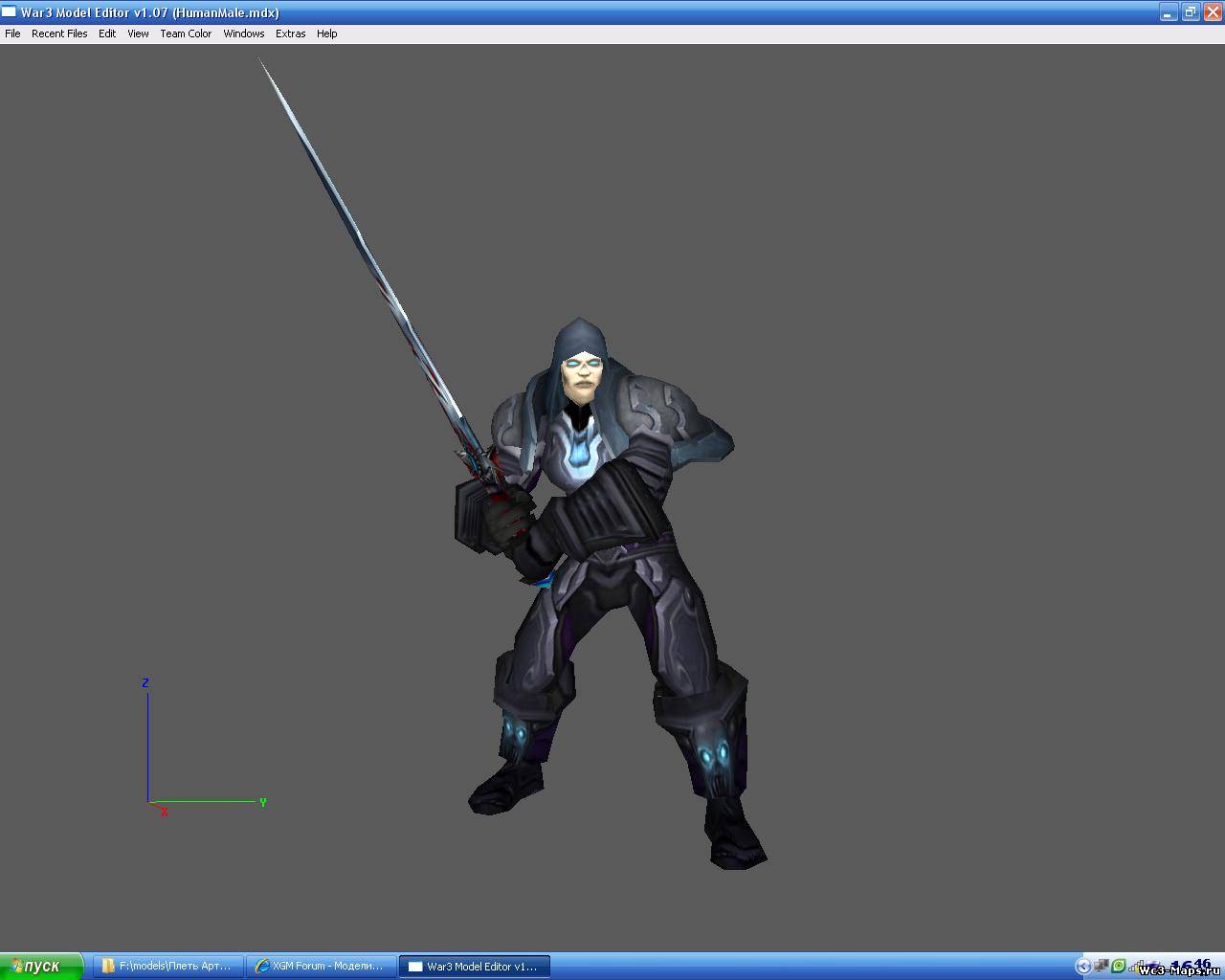Screen dimensions: 1225x980
Task: Click the signal bars tray icon
Action: coord(1135,966)
